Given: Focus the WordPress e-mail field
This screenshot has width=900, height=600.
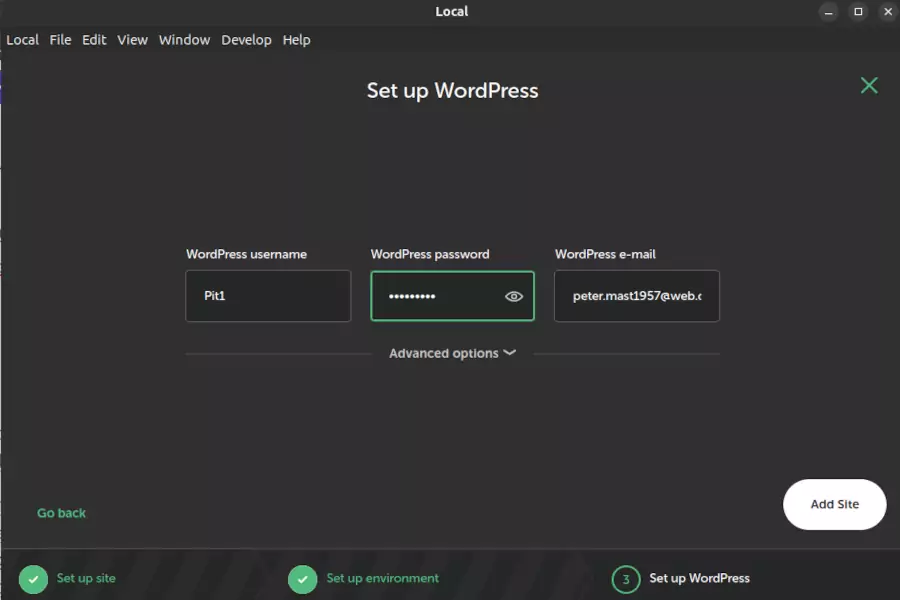Looking at the screenshot, I should click(x=637, y=296).
